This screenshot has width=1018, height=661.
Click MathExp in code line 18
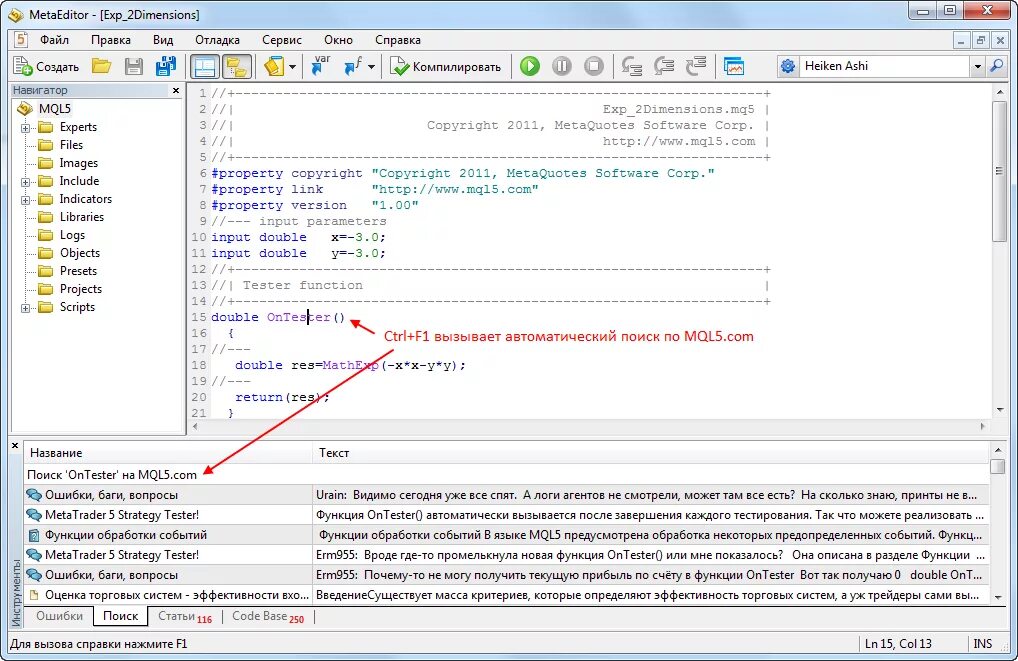[x=351, y=365]
